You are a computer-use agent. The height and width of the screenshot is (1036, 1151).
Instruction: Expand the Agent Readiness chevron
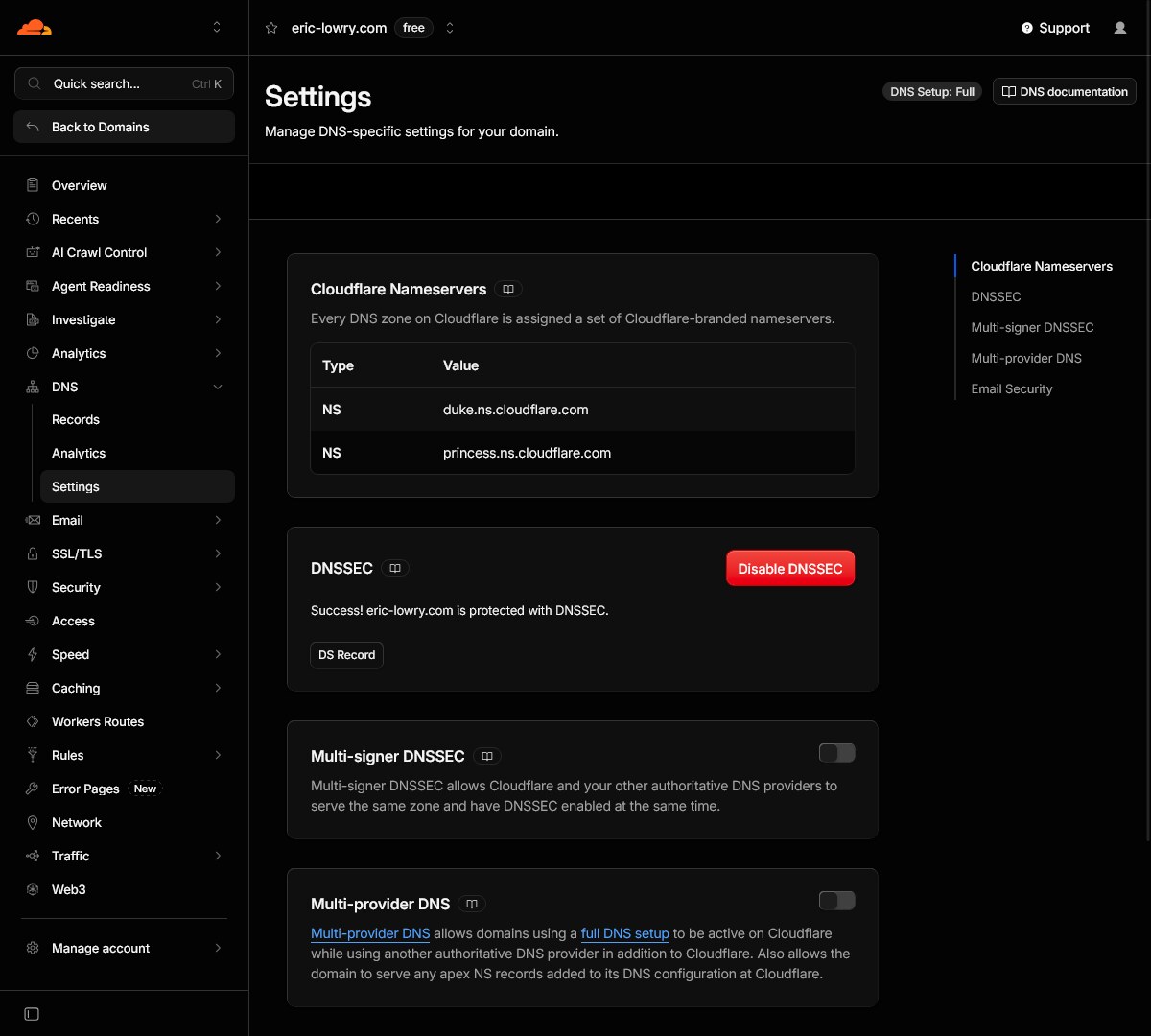coord(218,286)
